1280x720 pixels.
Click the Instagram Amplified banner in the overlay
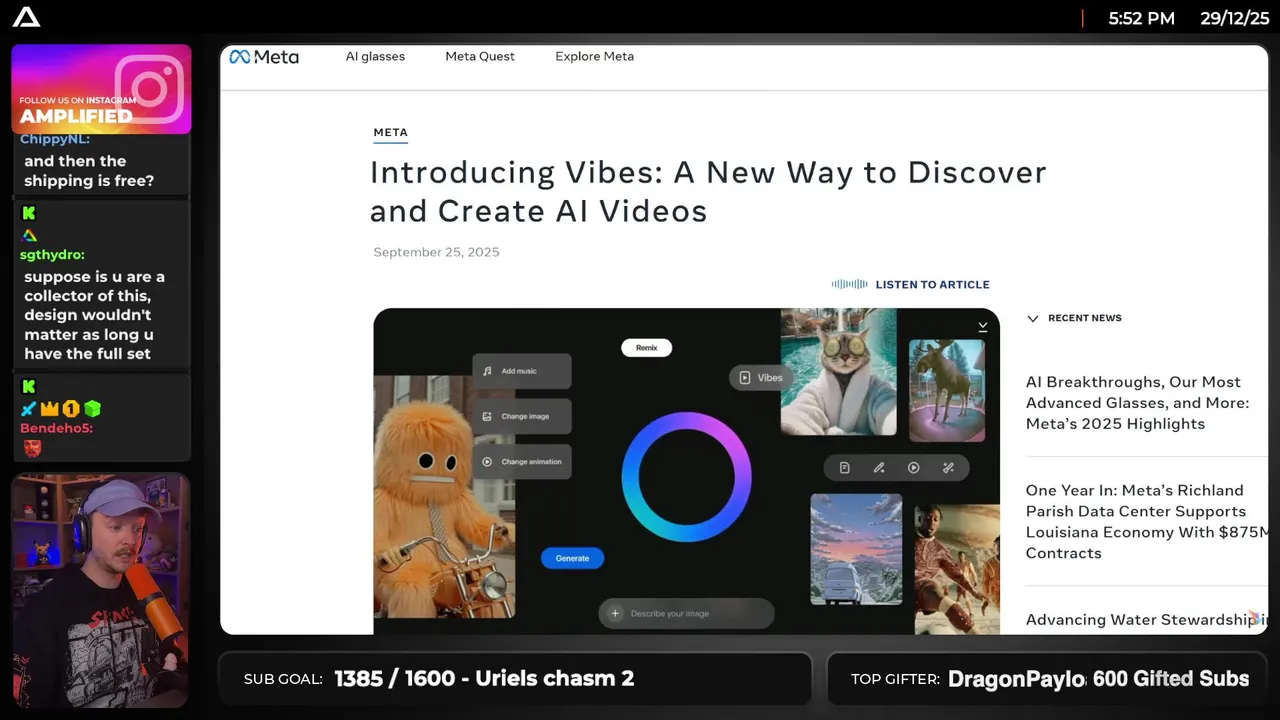101,89
